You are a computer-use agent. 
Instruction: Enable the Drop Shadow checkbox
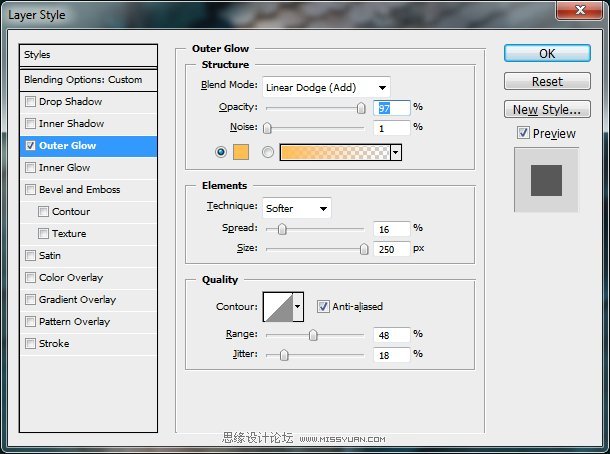(x=30, y=102)
